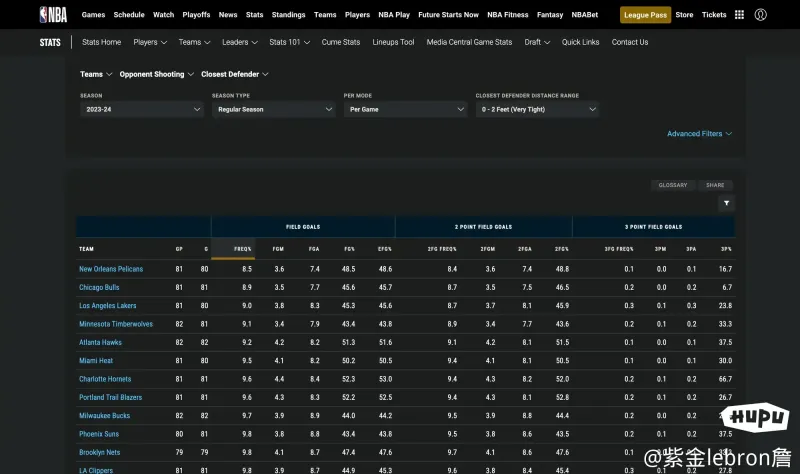Open Milwaukee Bucks team link
This screenshot has width=800, height=474.
click(x=105, y=416)
